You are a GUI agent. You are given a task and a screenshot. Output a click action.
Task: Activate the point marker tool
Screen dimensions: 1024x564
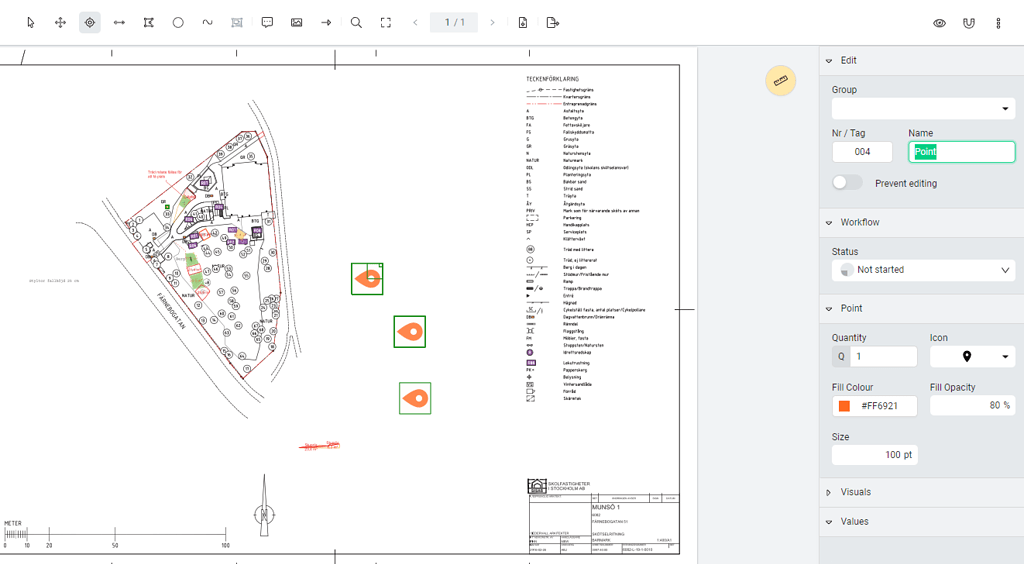click(x=89, y=23)
